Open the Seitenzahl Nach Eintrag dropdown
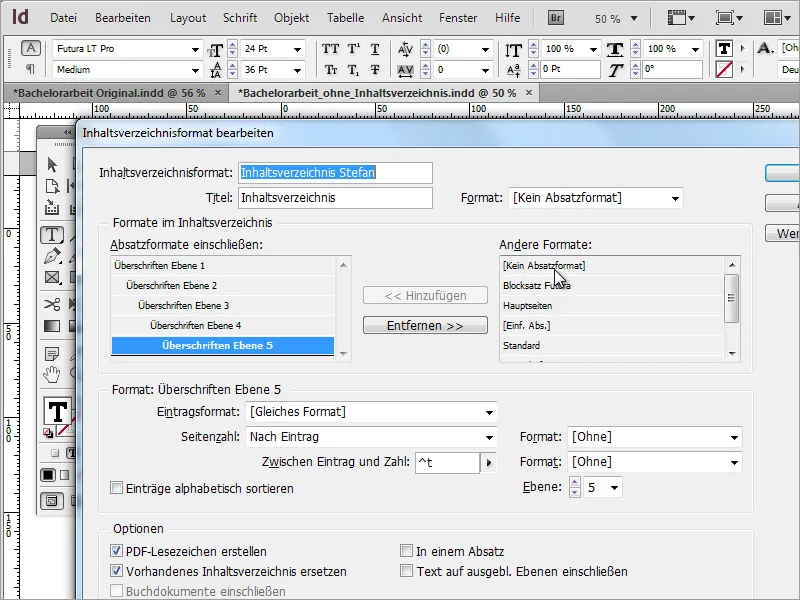 [489, 437]
